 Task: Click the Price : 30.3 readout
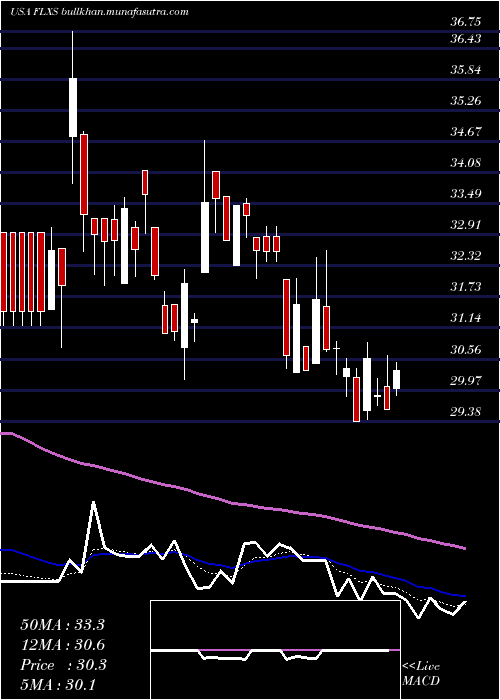(x=63, y=665)
